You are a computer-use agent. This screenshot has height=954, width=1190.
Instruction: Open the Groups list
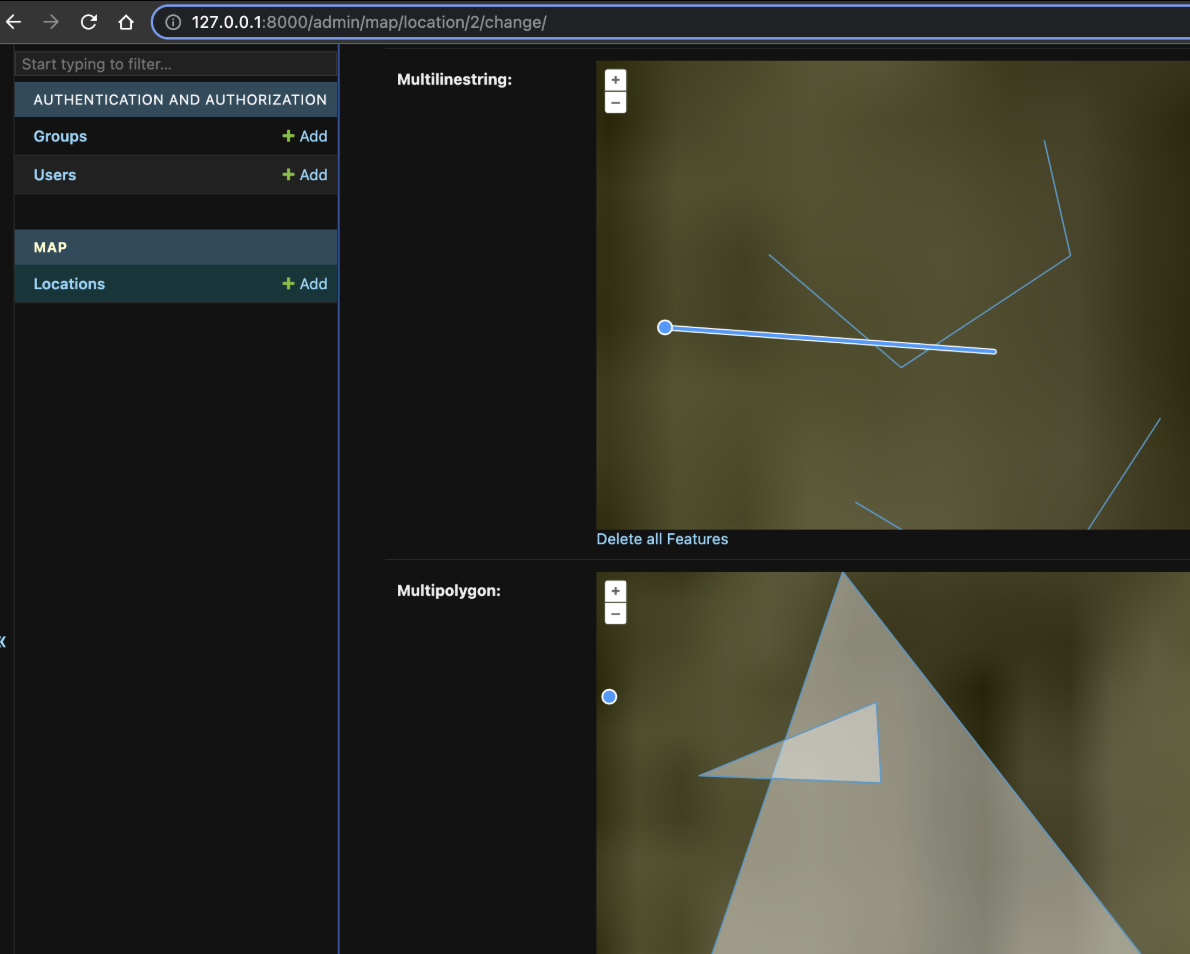point(60,136)
